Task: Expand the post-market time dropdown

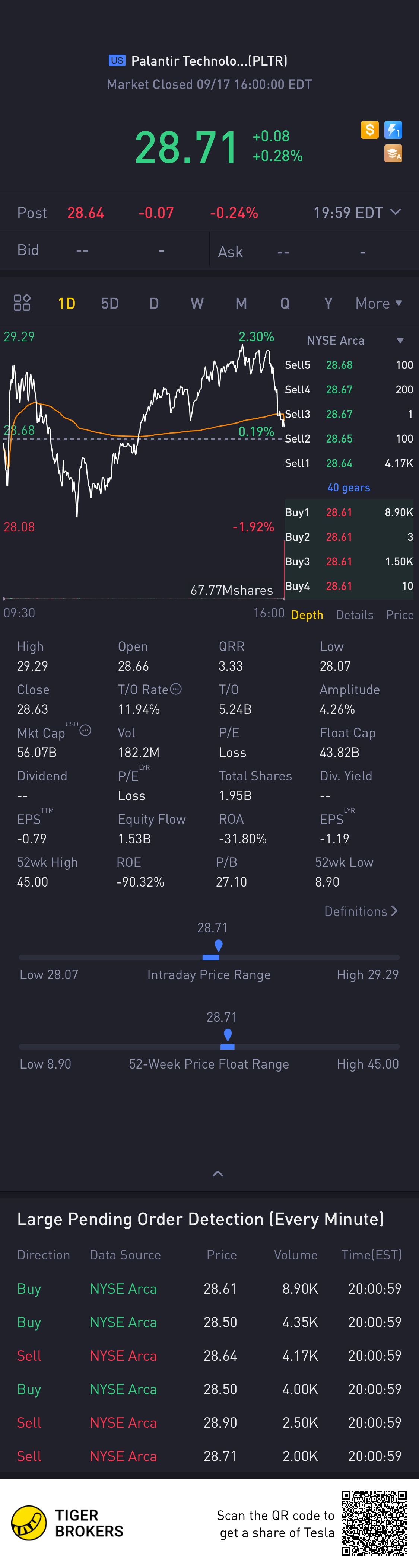Action: click(x=395, y=212)
